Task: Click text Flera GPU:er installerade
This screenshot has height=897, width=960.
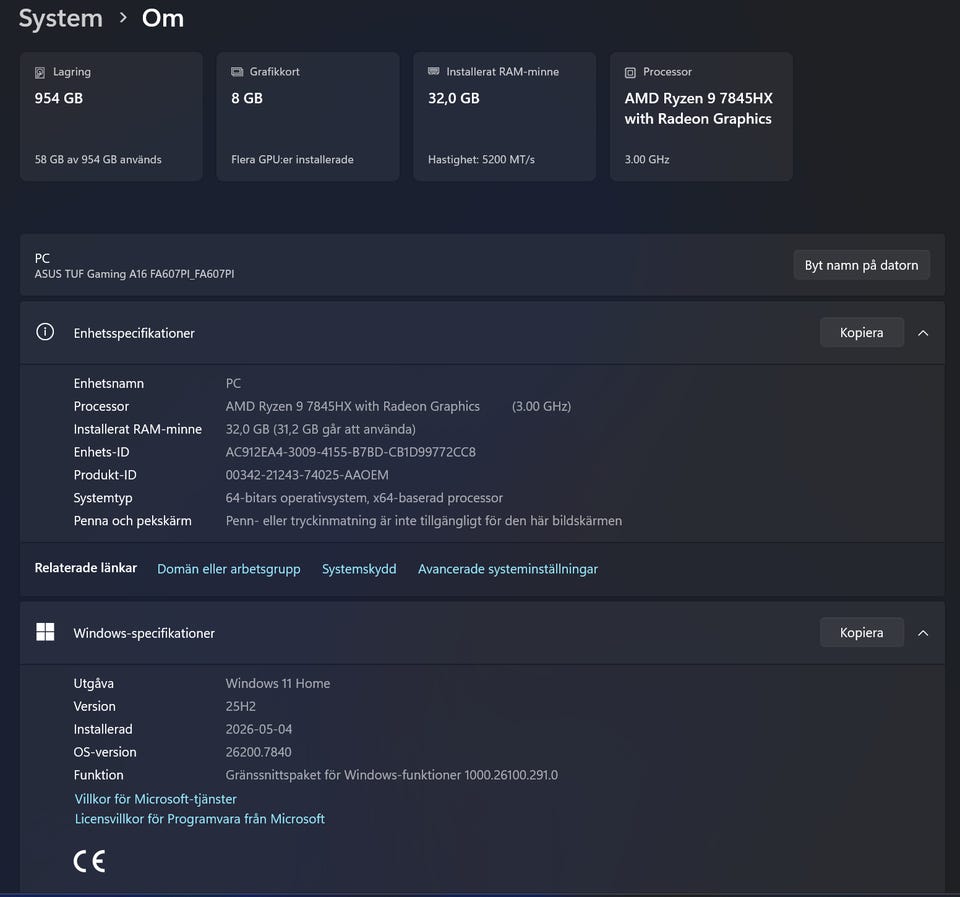Action: coord(292,159)
